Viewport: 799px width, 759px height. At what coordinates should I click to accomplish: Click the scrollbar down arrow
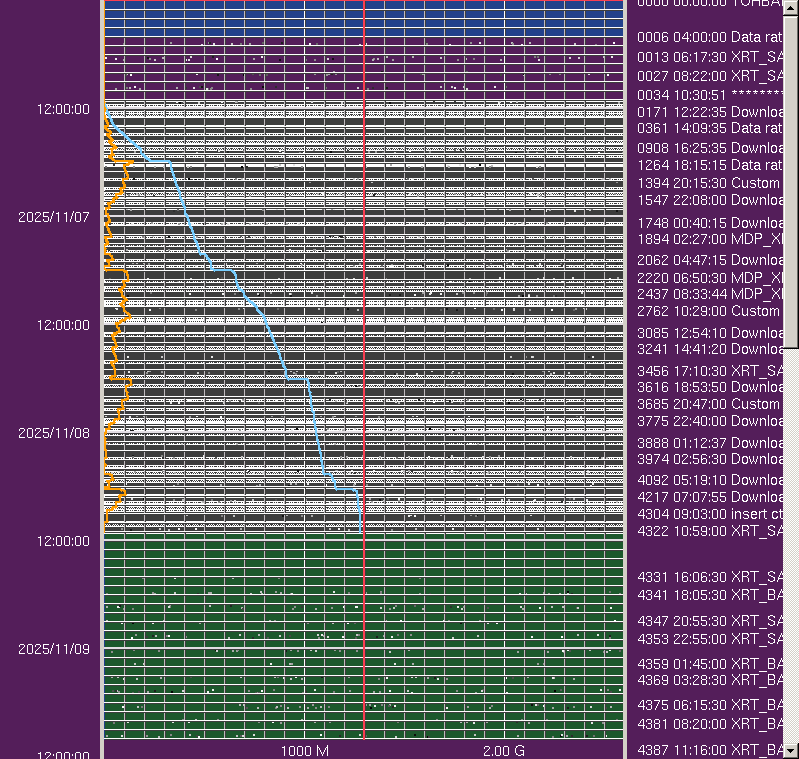790,749
